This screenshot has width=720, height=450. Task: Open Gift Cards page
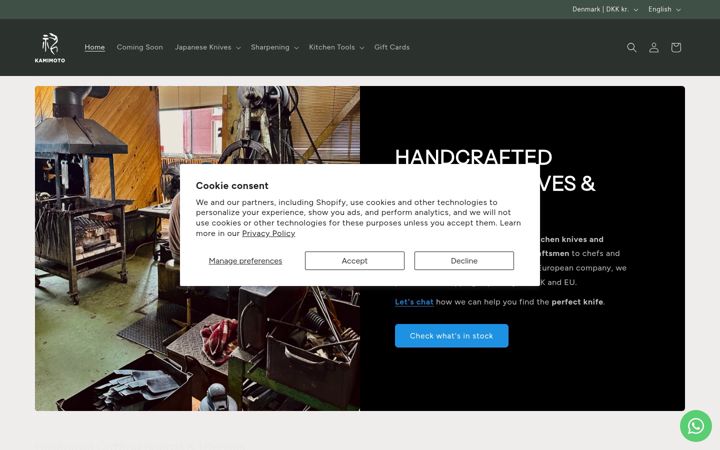tap(392, 47)
